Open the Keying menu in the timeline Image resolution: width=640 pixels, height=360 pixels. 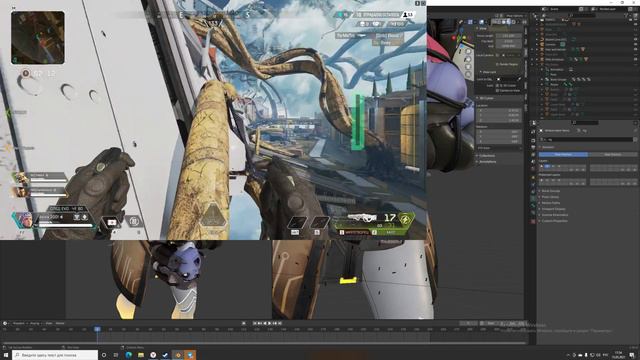coord(35,323)
